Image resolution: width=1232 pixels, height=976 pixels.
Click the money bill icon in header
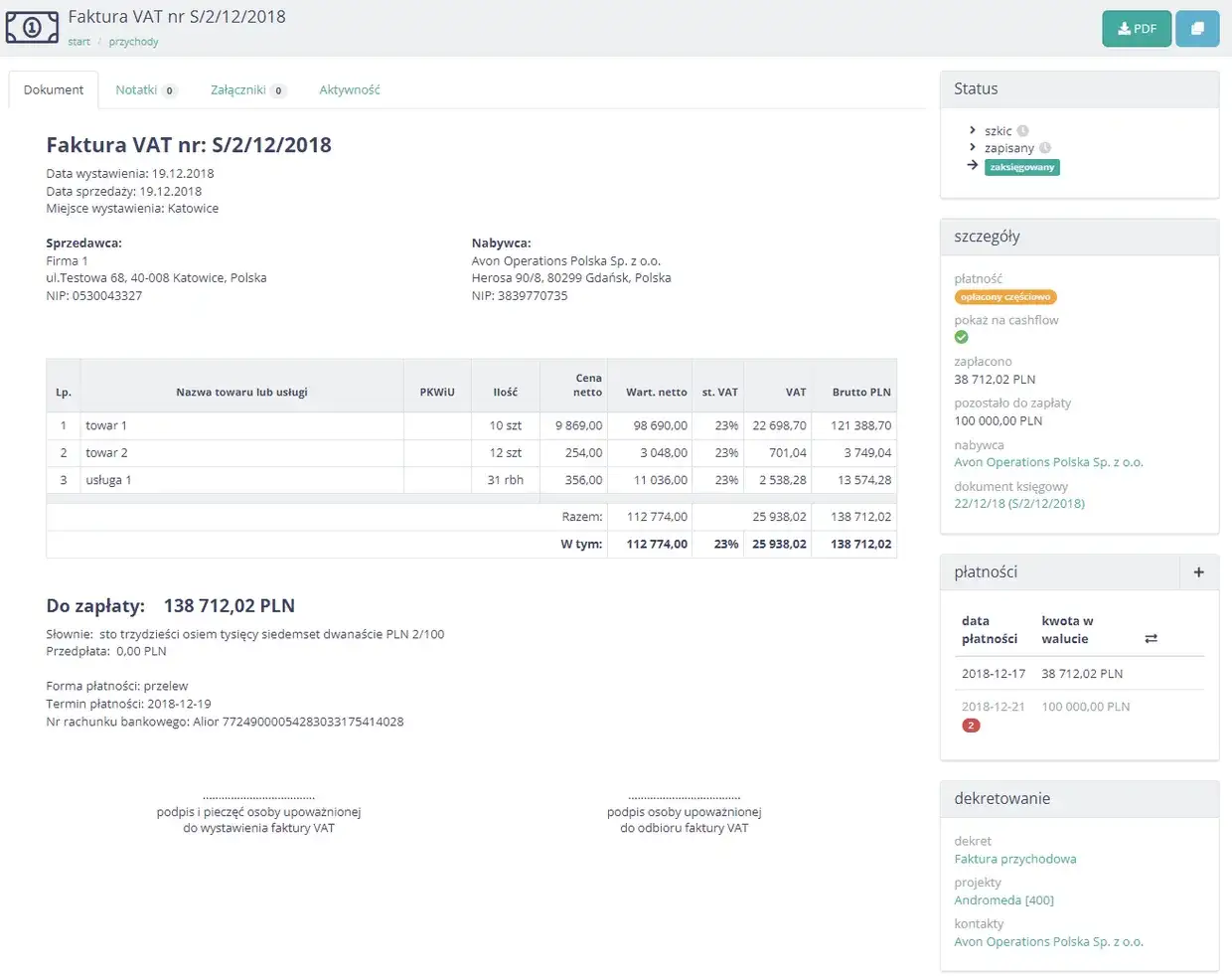point(32,28)
